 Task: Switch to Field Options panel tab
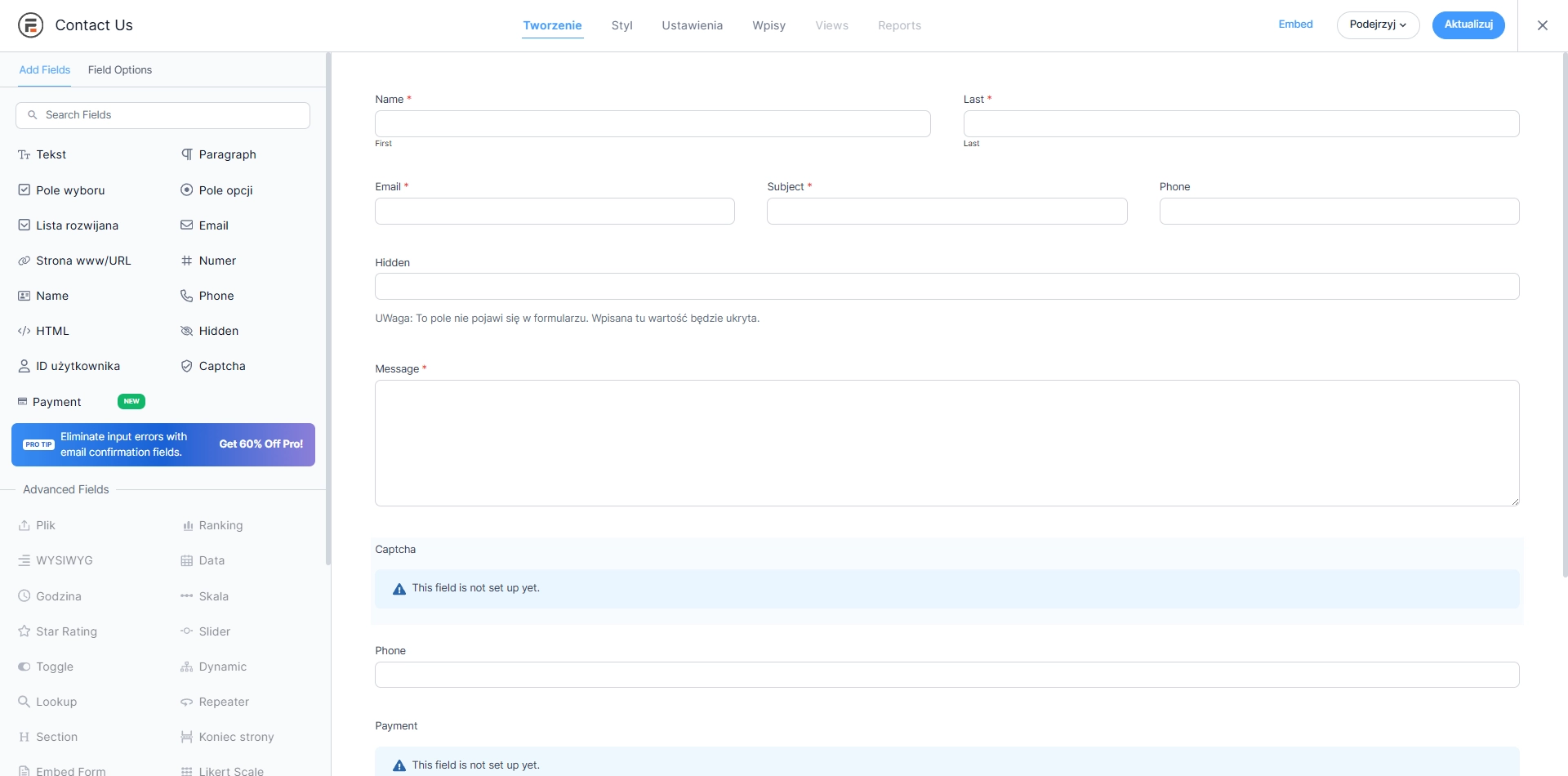click(x=120, y=70)
